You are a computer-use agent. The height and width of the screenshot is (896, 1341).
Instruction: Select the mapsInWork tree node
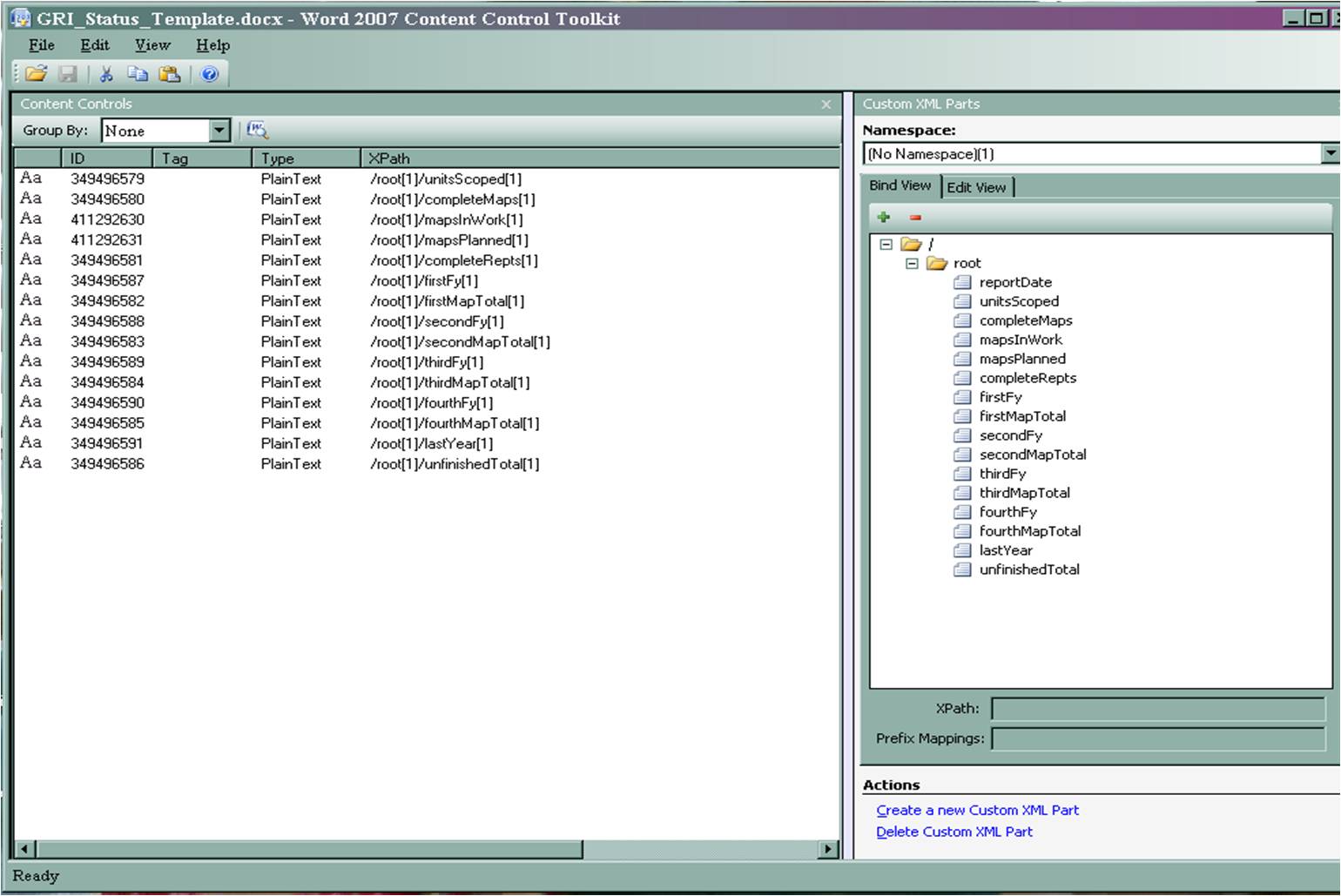coord(1021,340)
